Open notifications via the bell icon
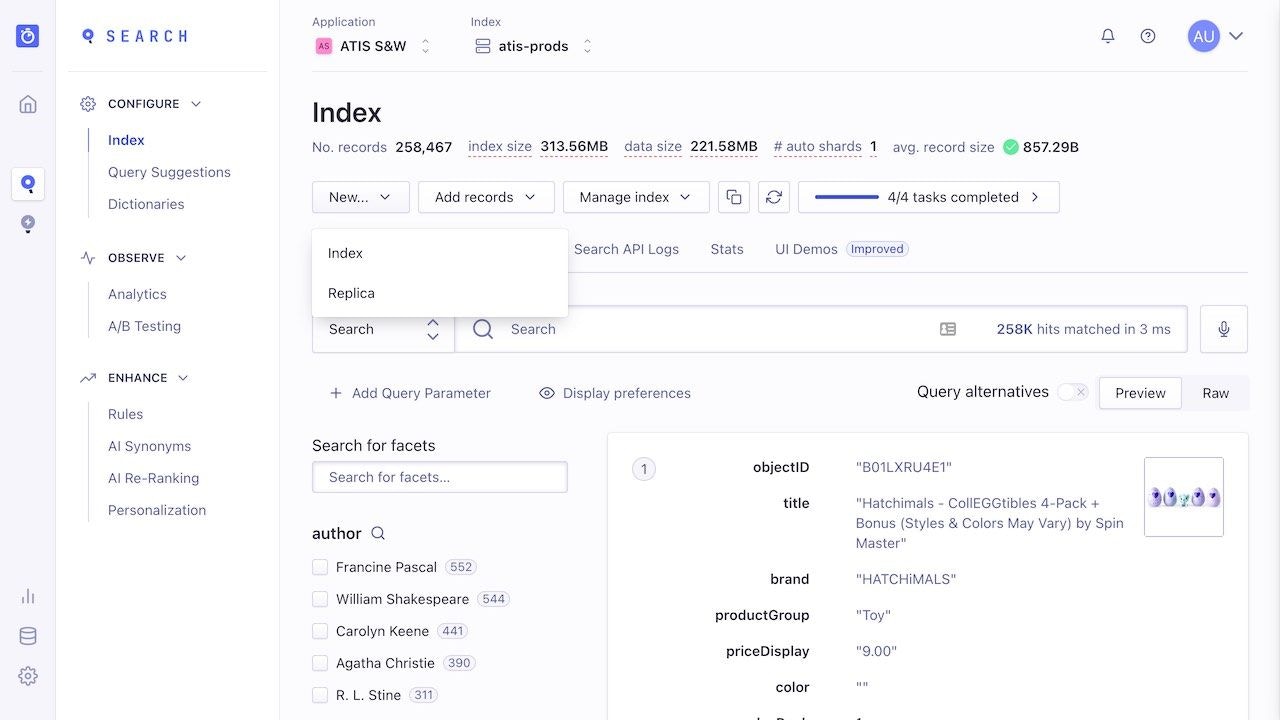 pyautogui.click(x=1108, y=35)
